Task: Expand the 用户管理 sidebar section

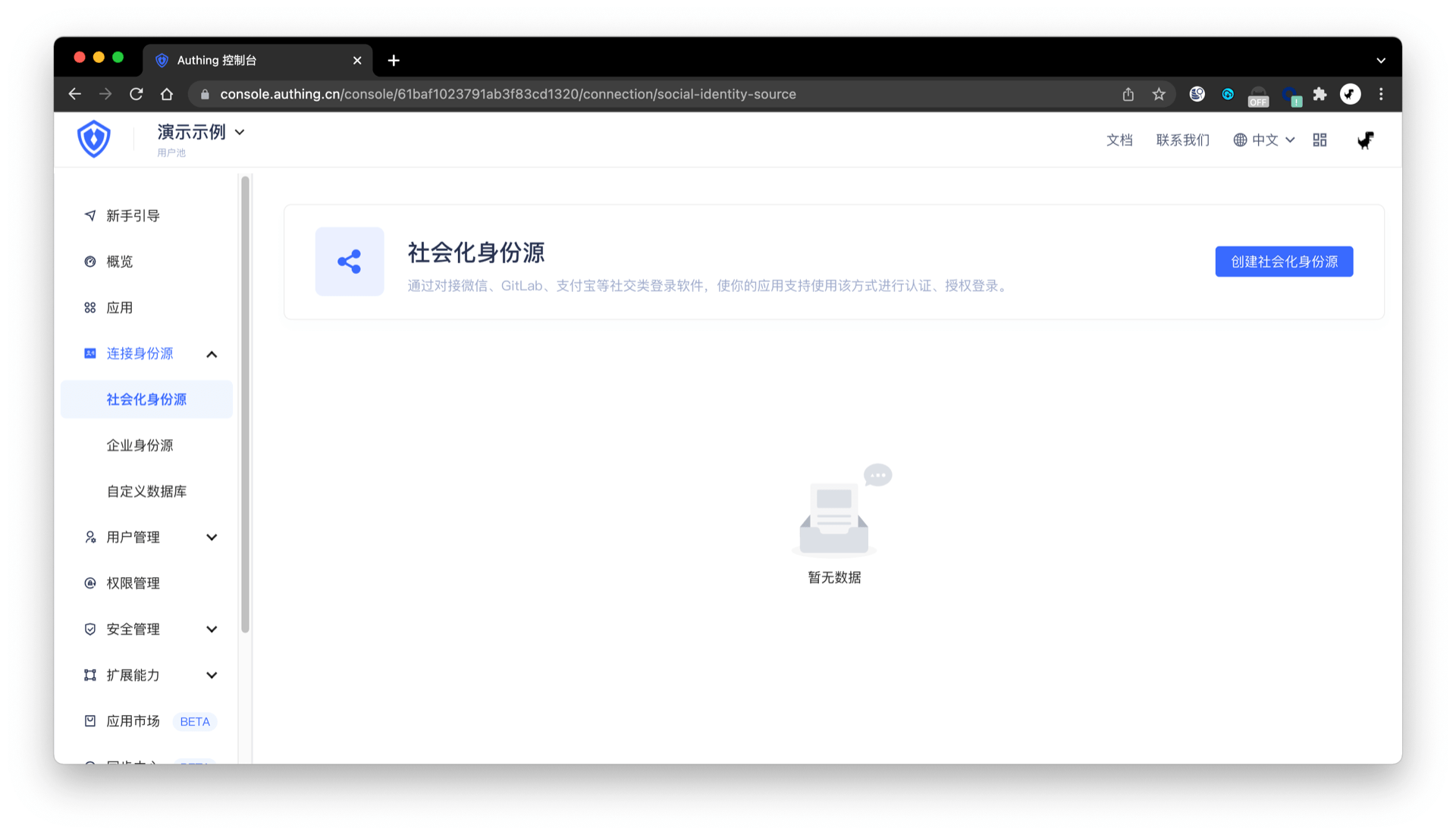Action: tap(212, 538)
